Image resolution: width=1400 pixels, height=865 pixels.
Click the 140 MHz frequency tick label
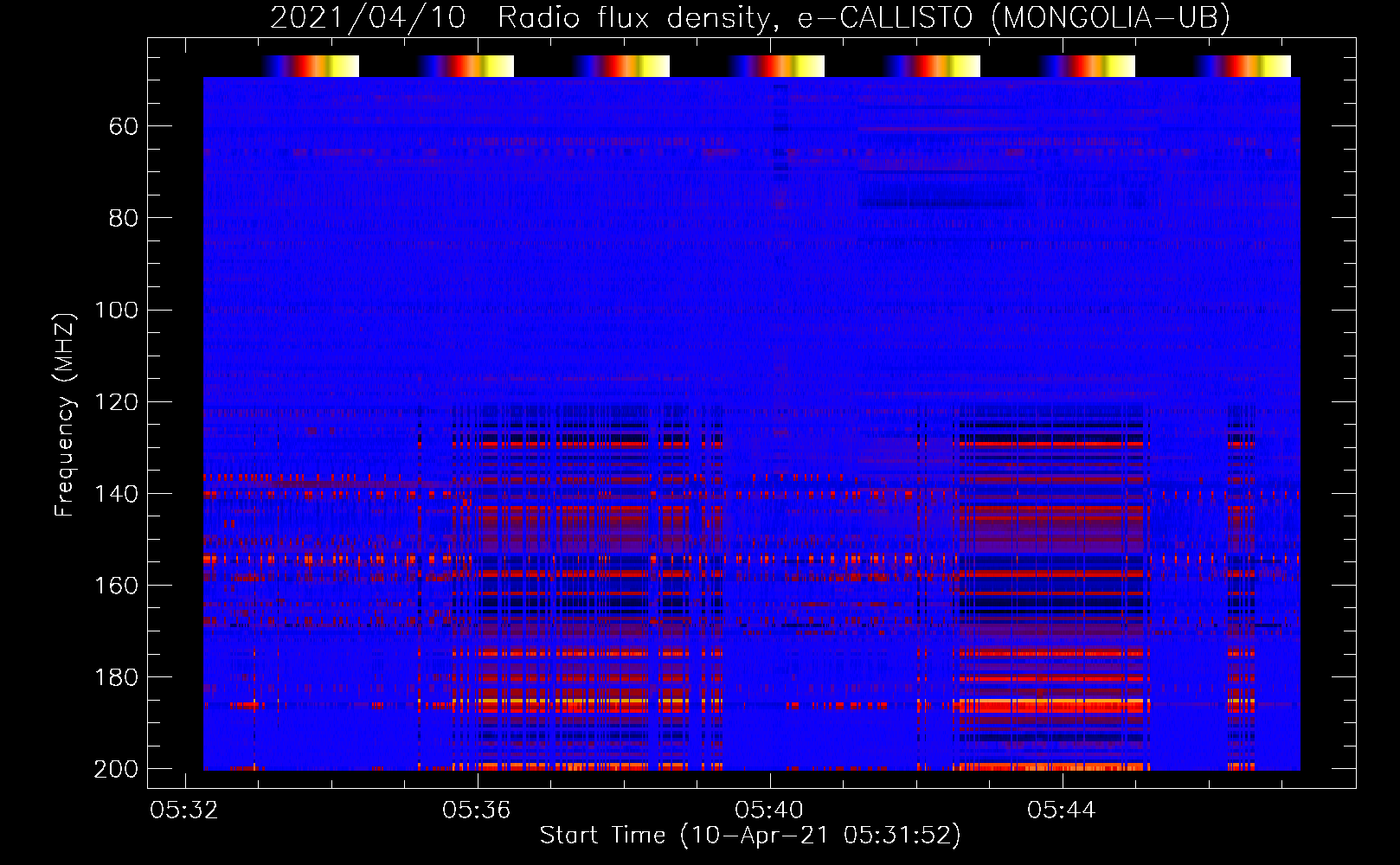[116, 494]
